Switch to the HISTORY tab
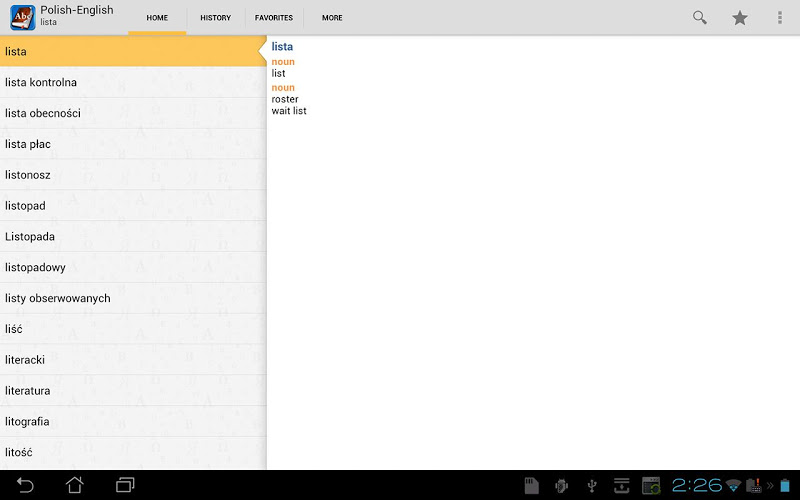800x500 pixels. tap(215, 18)
